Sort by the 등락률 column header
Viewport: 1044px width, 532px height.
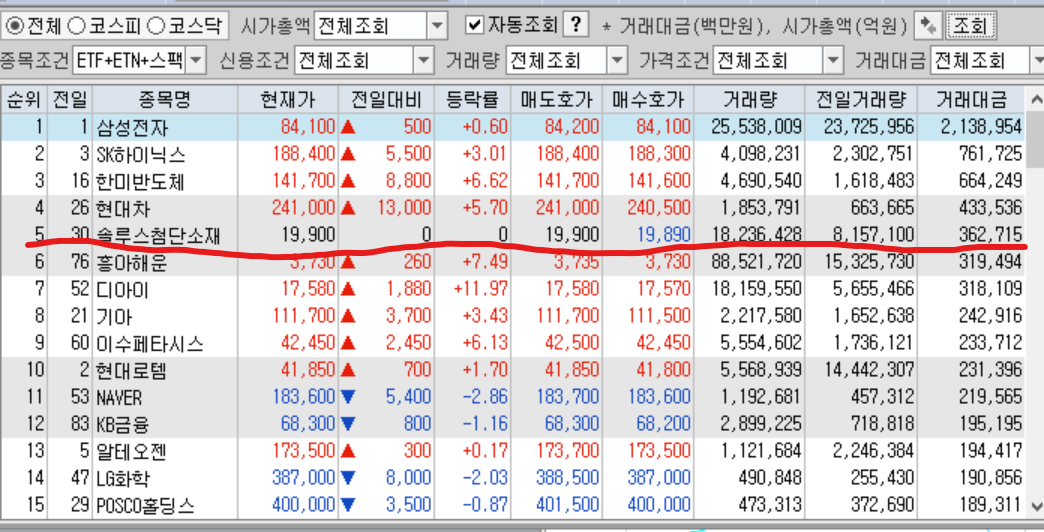473,100
